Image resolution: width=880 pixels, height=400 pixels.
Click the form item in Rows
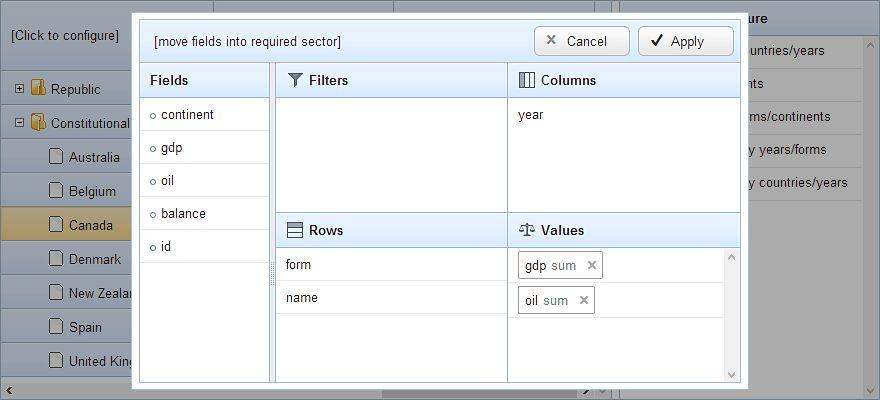pos(298,265)
